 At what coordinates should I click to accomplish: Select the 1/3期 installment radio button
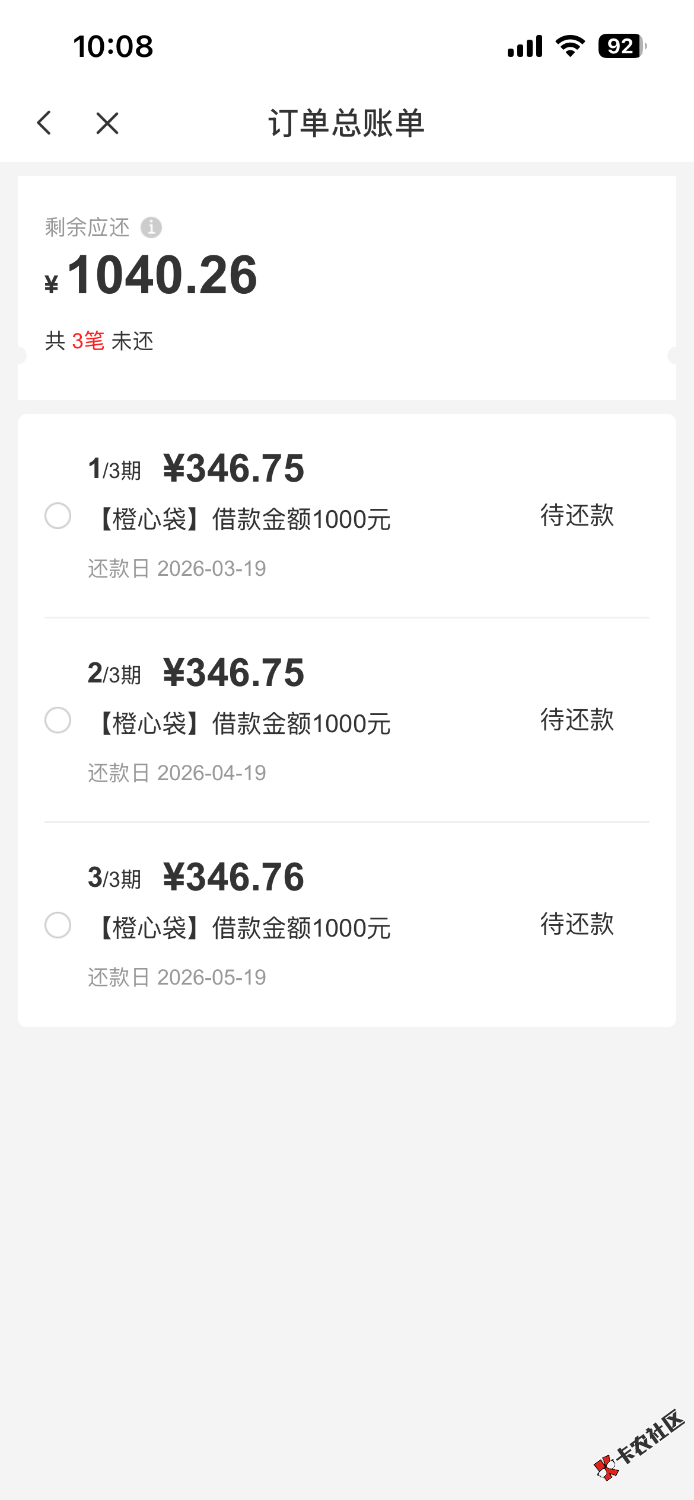coord(58,516)
